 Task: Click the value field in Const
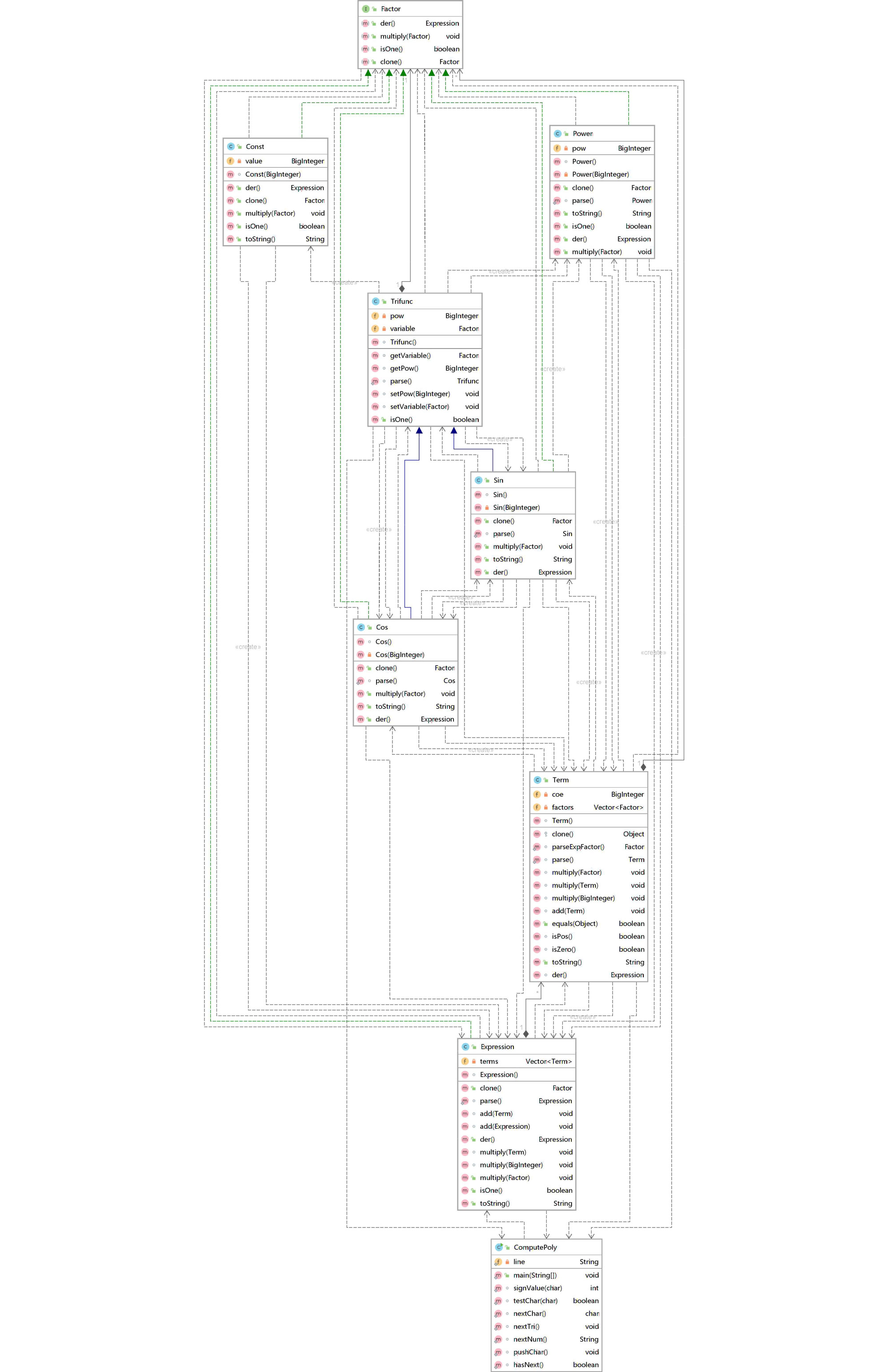coord(254,161)
